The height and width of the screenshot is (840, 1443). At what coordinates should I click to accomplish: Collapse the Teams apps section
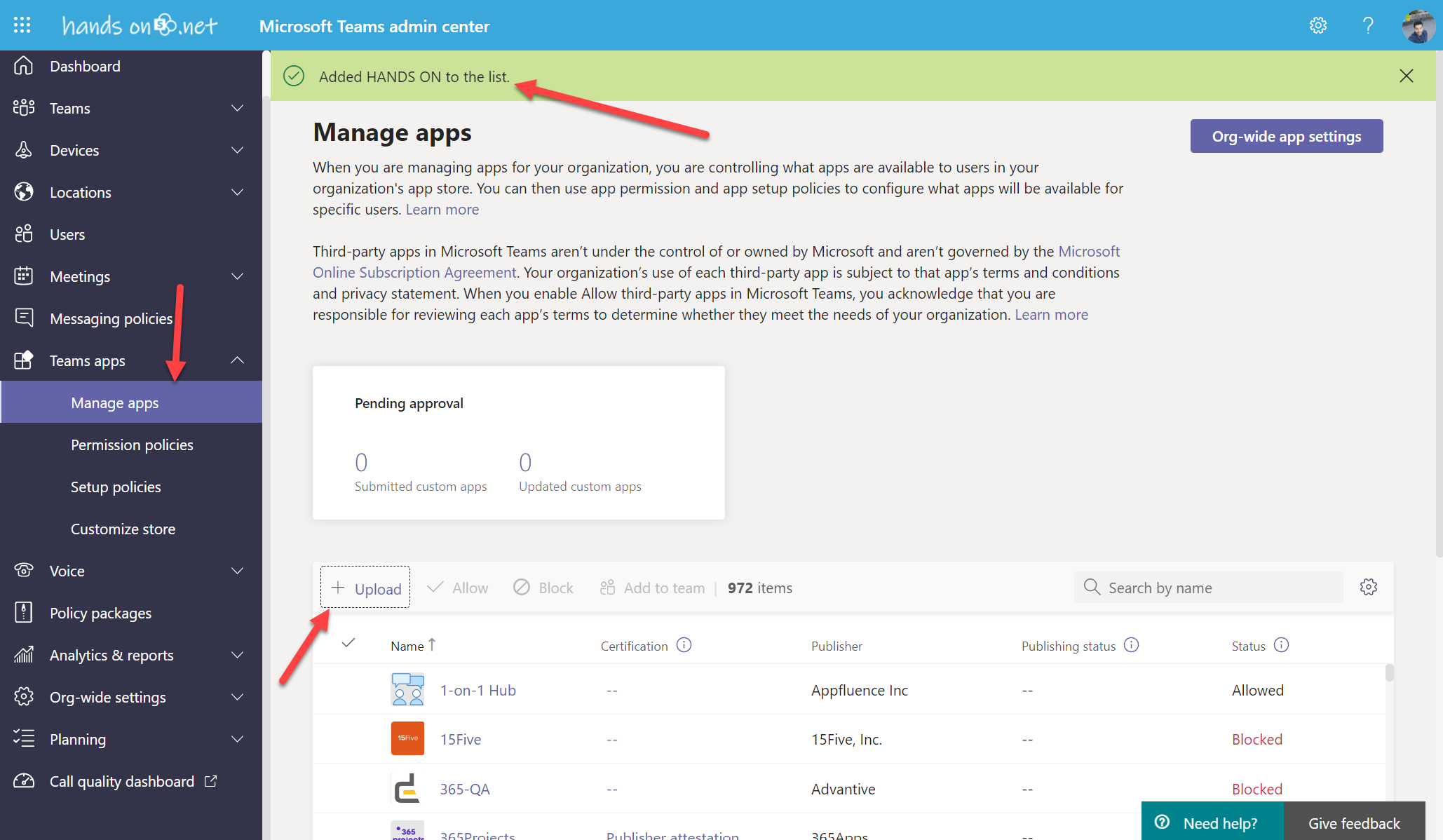[x=237, y=360]
